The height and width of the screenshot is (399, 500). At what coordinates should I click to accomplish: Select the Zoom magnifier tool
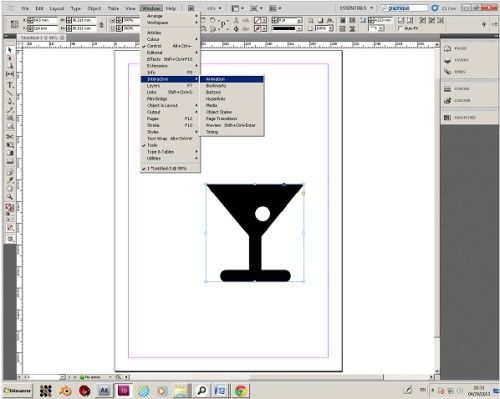10,197
